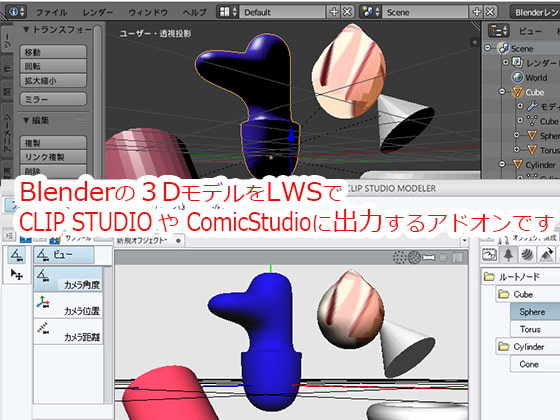Click the 拡大縮小 button
The width and height of the screenshot is (560, 420).
[x=53, y=80]
